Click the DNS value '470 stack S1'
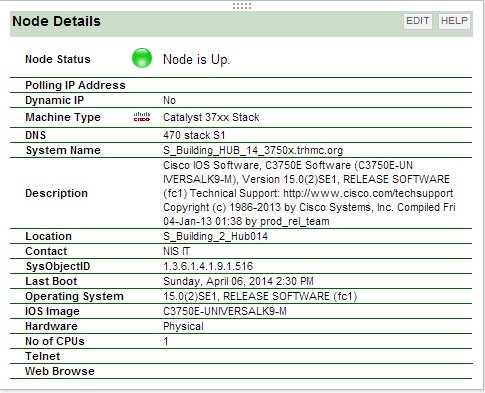Viewport: 485px width, 393px height. (194, 135)
